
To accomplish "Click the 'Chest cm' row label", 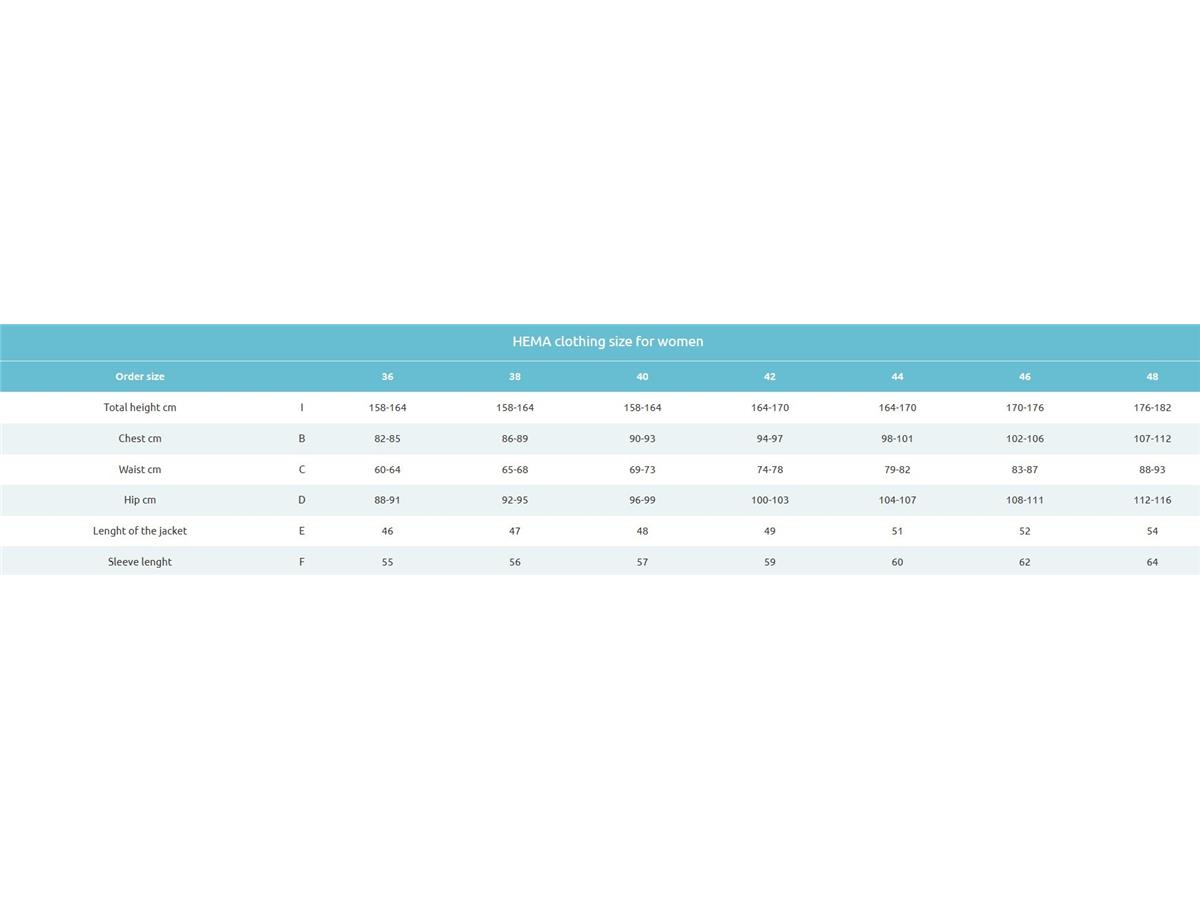I will pyautogui.click(x=140, y=439).
